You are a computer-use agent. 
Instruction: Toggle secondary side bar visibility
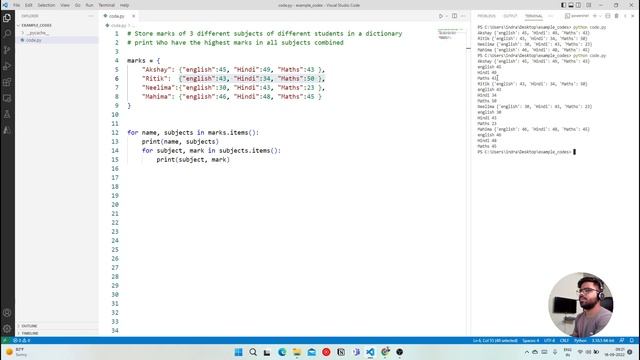tap(578, 5)
